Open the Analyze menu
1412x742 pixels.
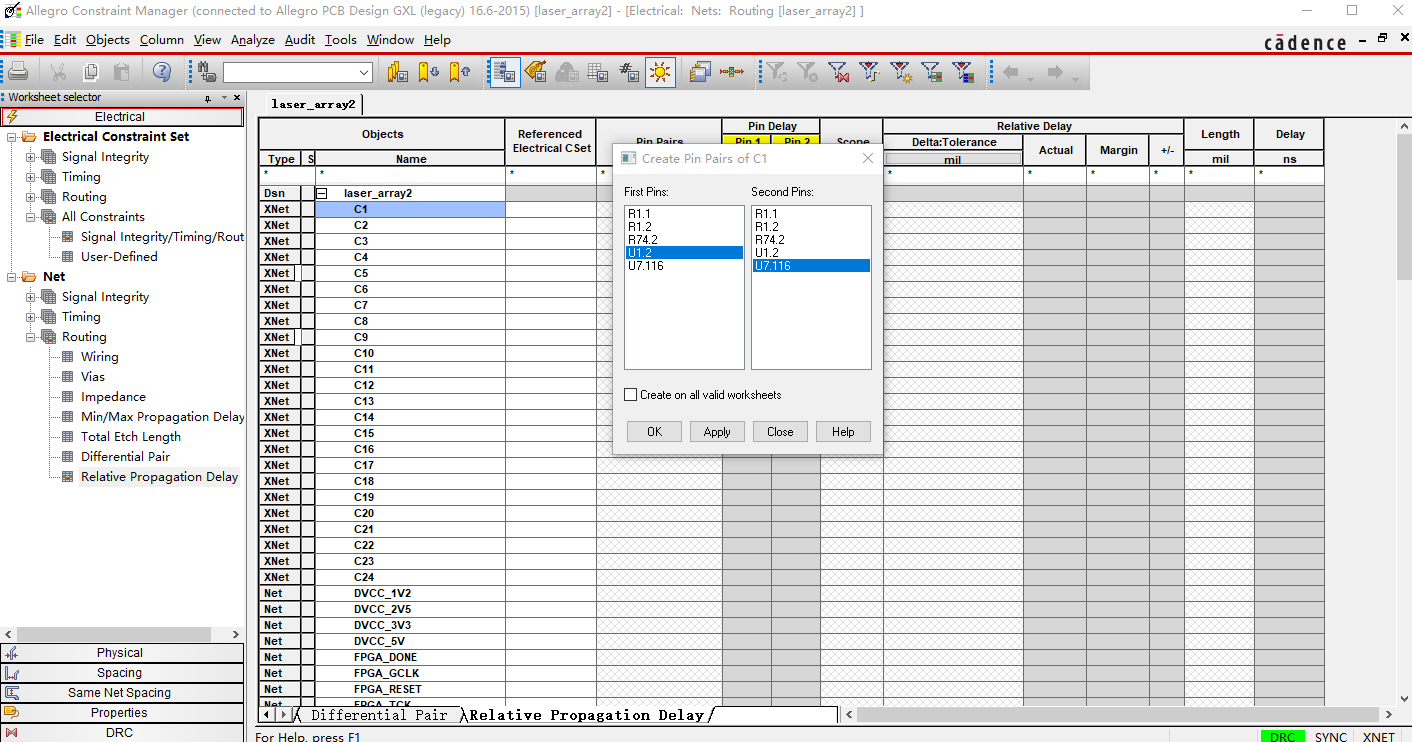click(x=253, y=40)
